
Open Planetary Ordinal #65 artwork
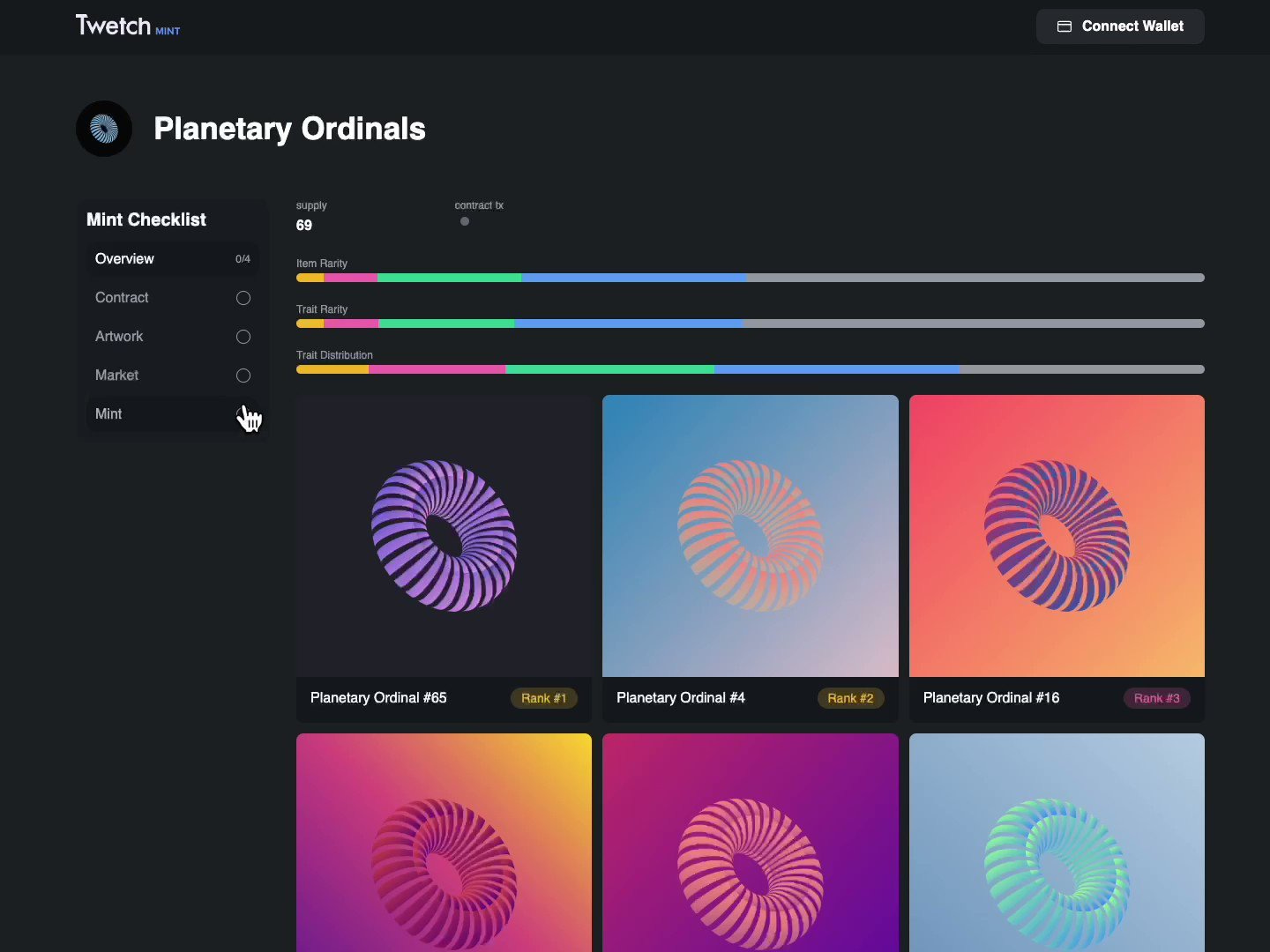coord(444,536)
